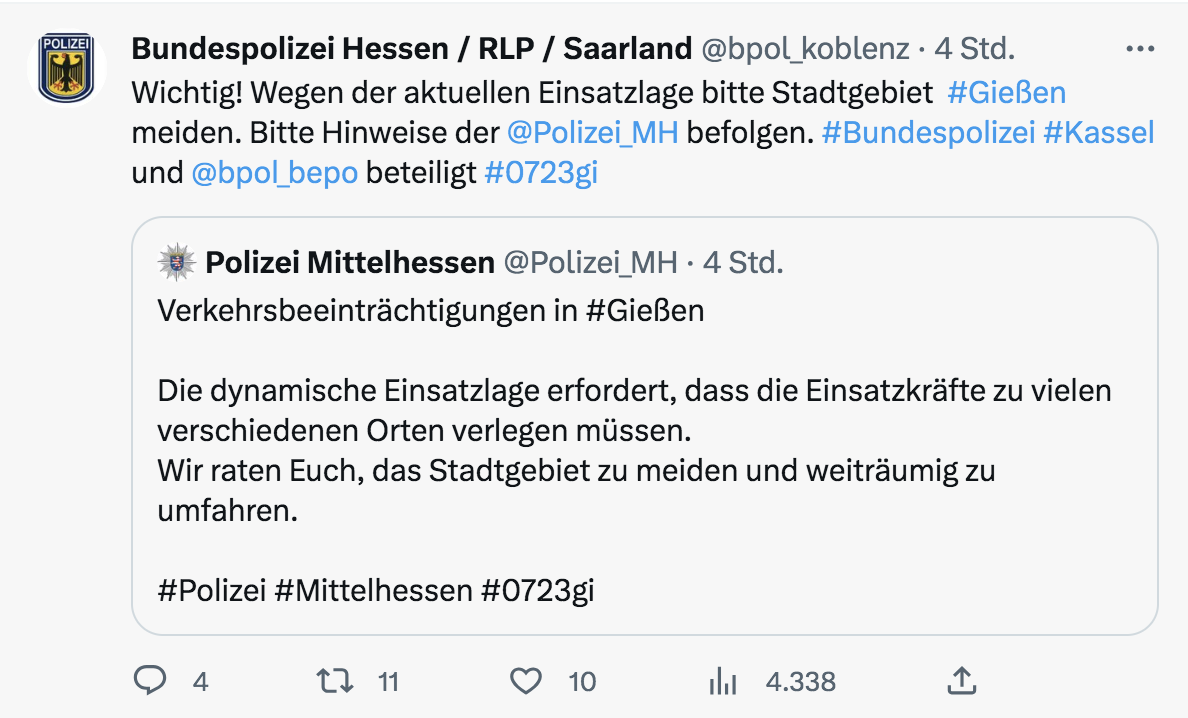Click the @bpol_koblenz handle
Screen dimensions: 1188x718
tap(804, 48)
